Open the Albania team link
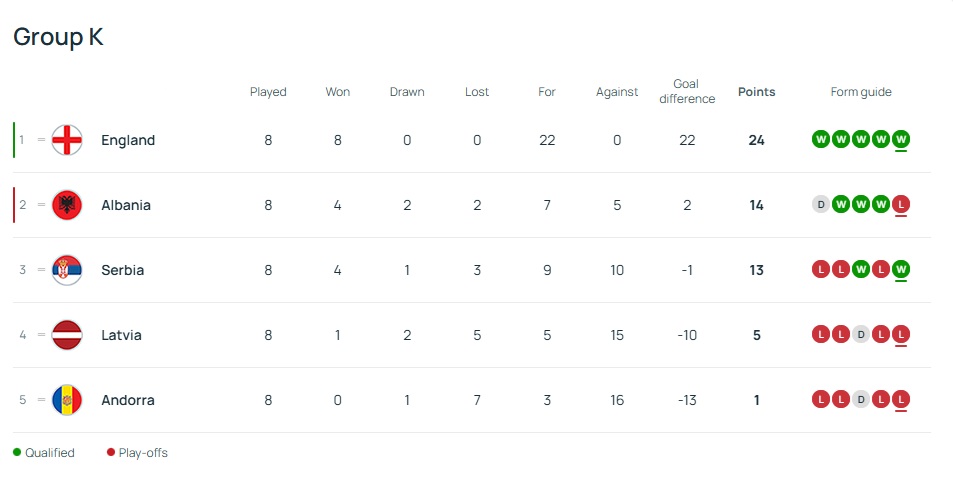 126,205
